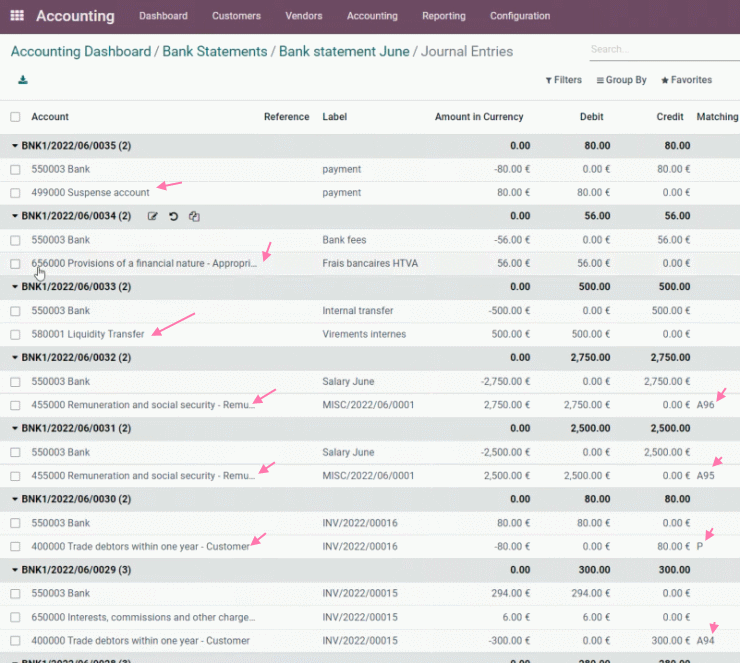Tick checkbox for 550003 Bank payment row
740x663 pixels.
coord(15,169)
